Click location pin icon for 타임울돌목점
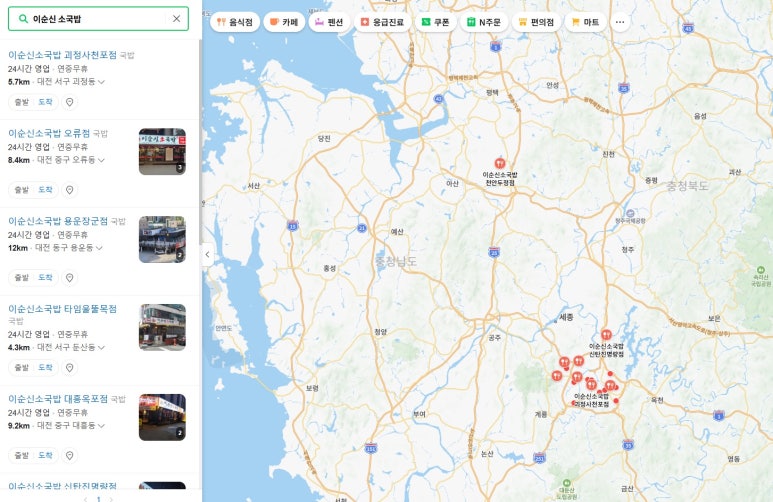 [x=70, y=367]
